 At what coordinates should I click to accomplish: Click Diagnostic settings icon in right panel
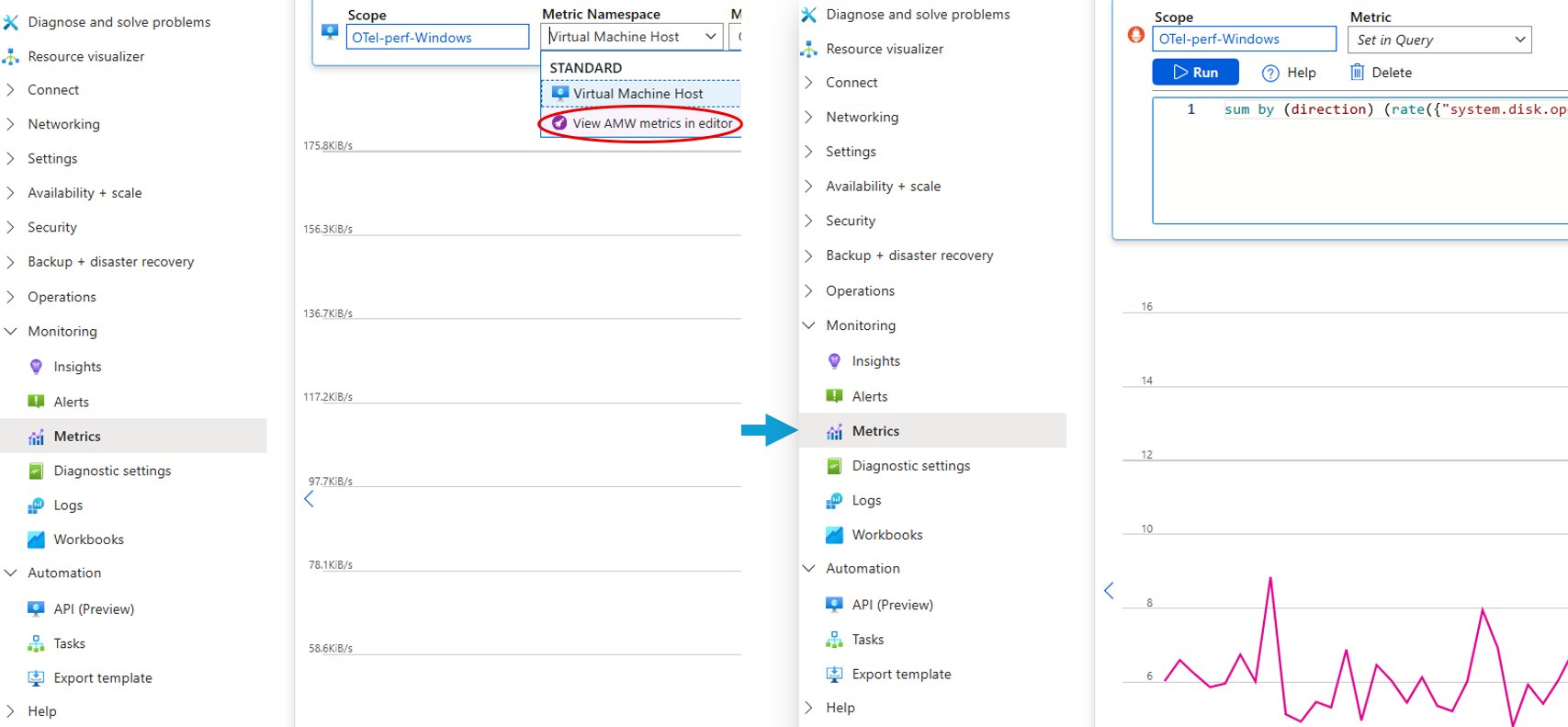pyautogui.click(x=834, y=466)
